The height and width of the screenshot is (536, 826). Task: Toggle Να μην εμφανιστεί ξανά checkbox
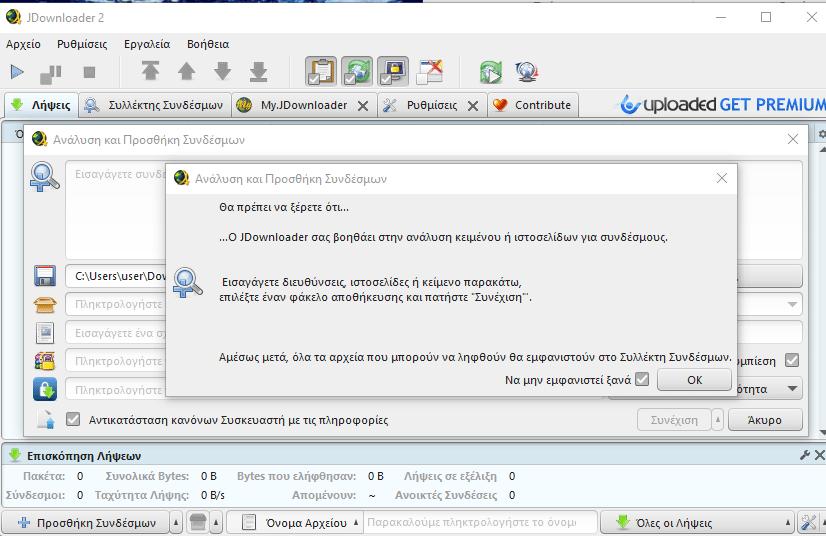pyautogui.click(x=642, y=379)
